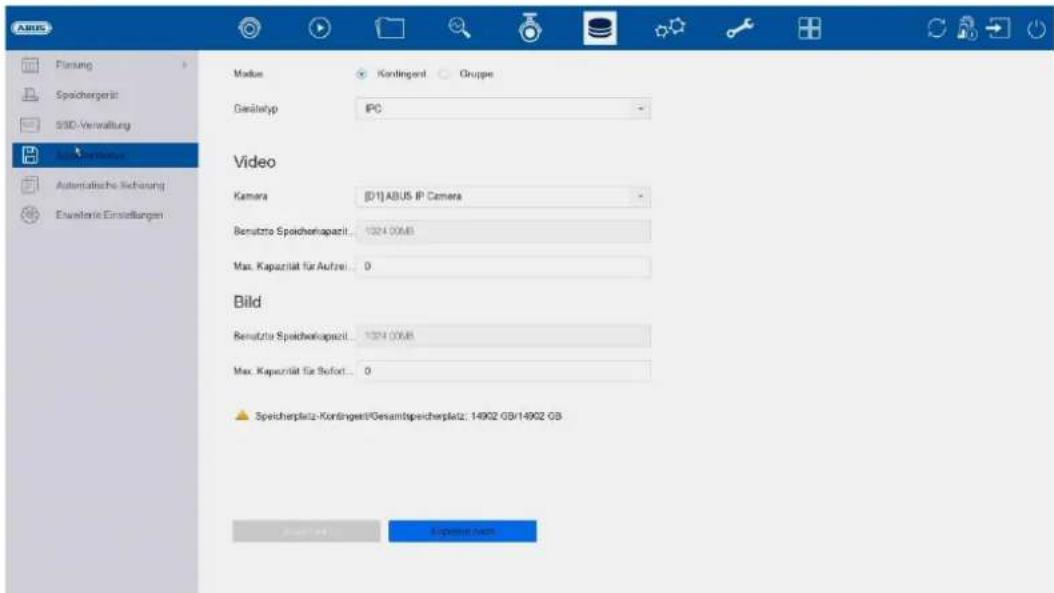Open the smart search magnifier icon
The image size is (1054, 593).
click(460, 28)
